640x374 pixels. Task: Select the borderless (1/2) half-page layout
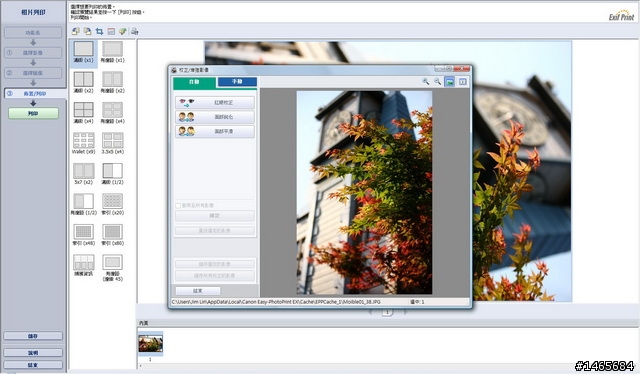coord(113,174)
